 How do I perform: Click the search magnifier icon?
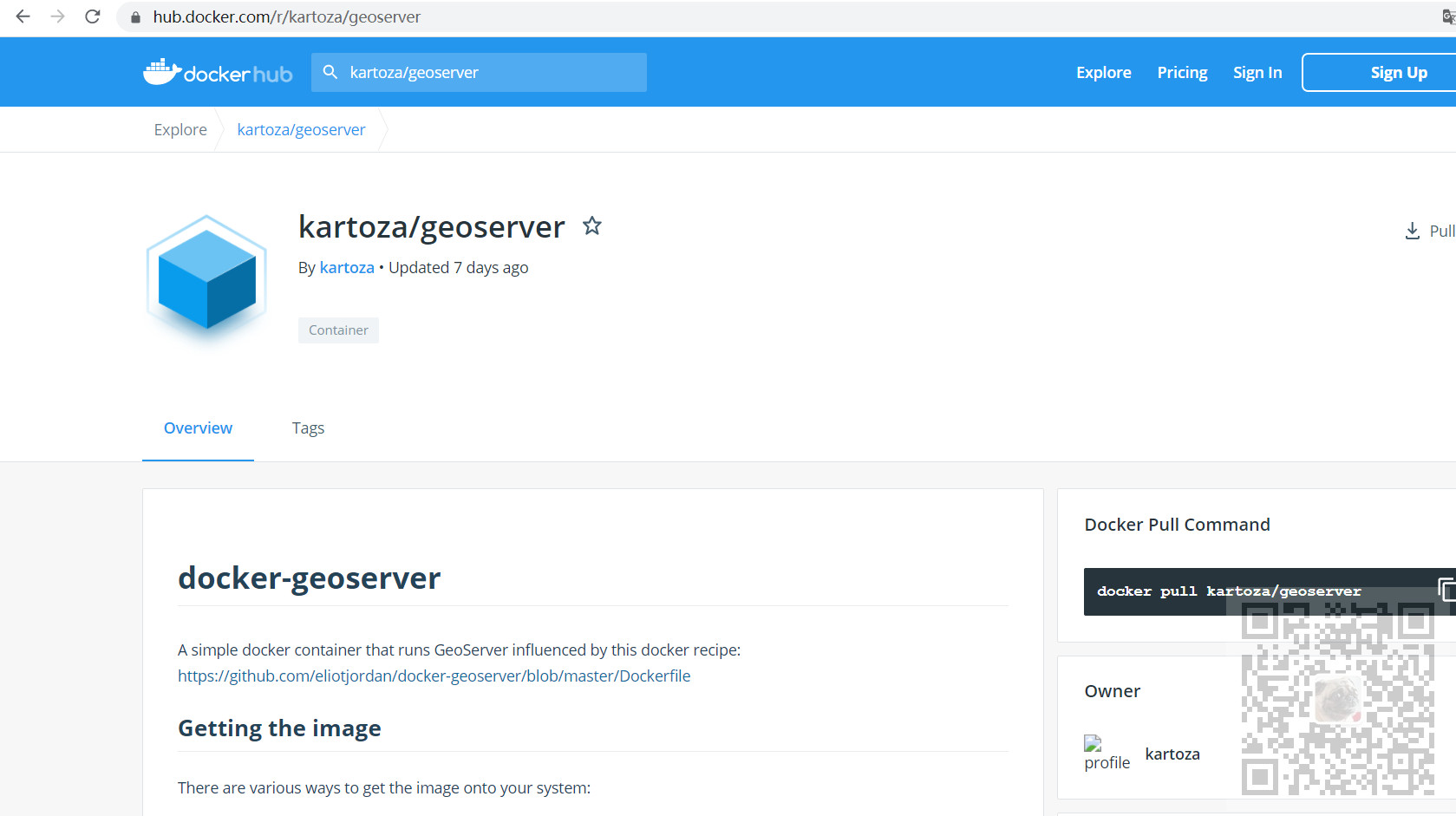[x=330, y=72]
